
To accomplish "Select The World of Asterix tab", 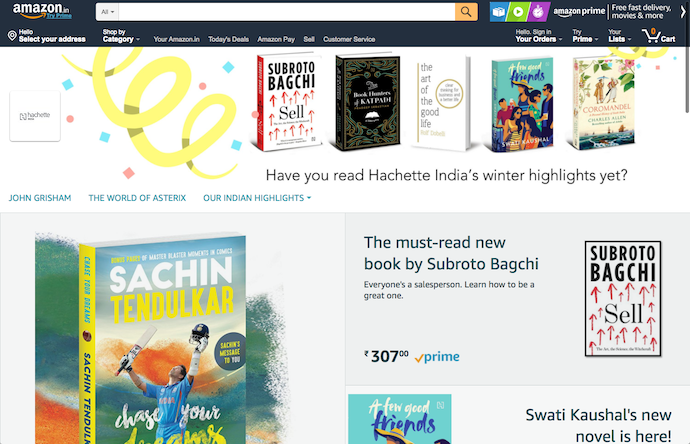I will pyautogui.click(x=137, y=198).
